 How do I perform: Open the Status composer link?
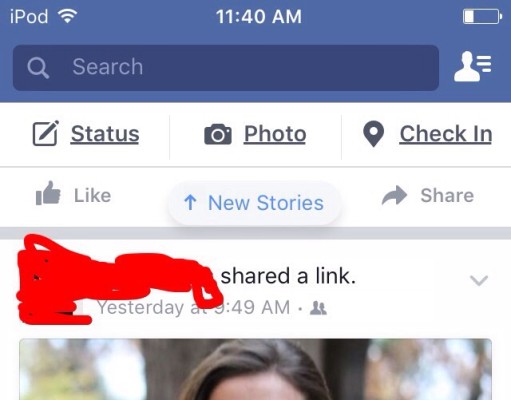(x=105, y=134)
